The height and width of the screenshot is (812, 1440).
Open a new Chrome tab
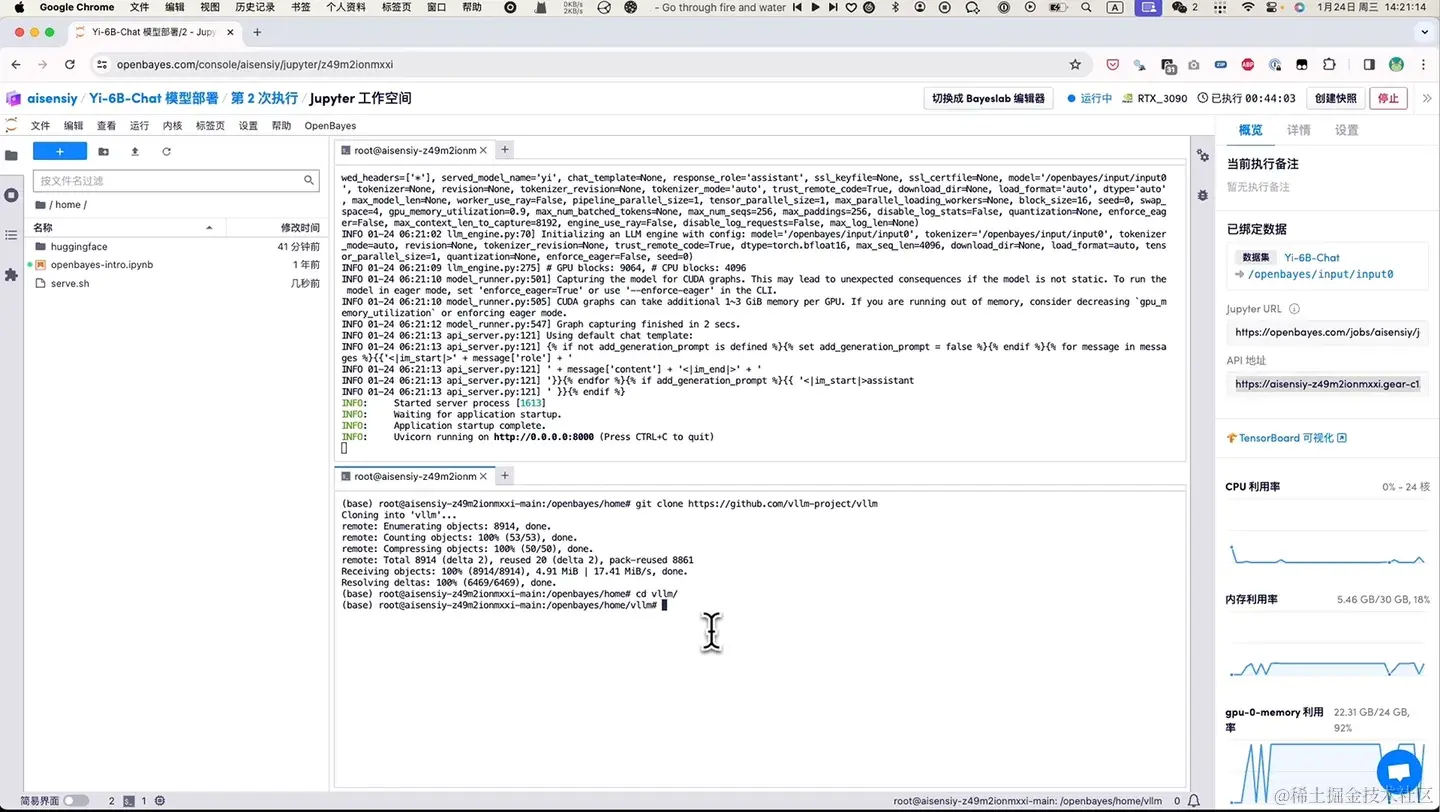pyautogui.click(x=257, y=32)
